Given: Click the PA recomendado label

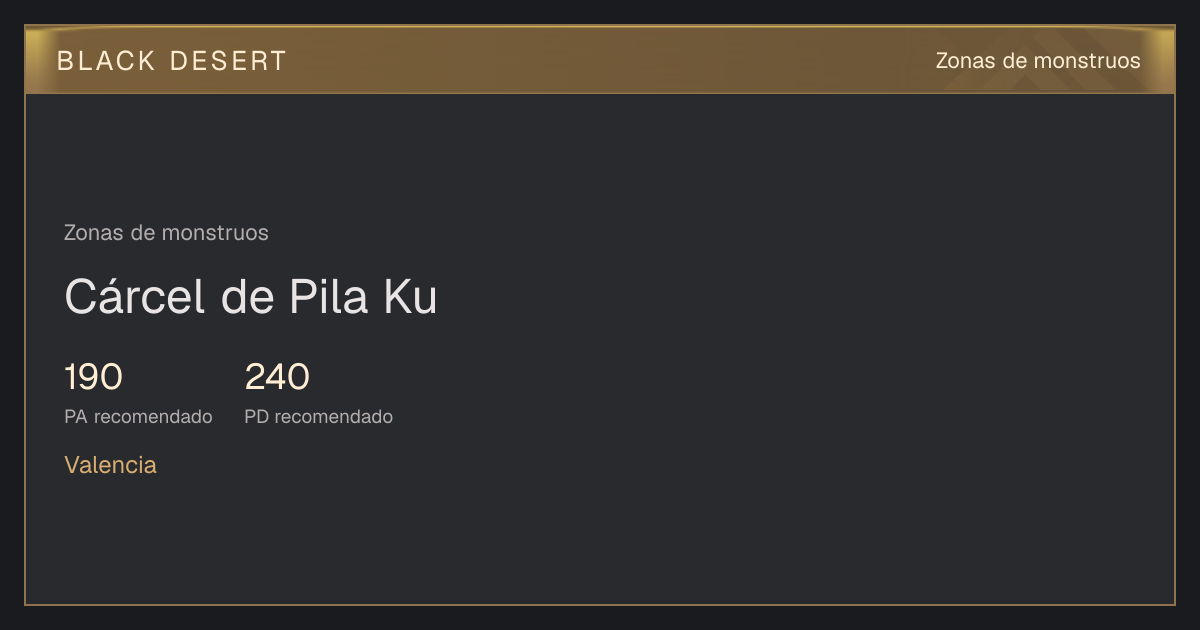Looking at the screenshot, I should [x=138, y=417].
